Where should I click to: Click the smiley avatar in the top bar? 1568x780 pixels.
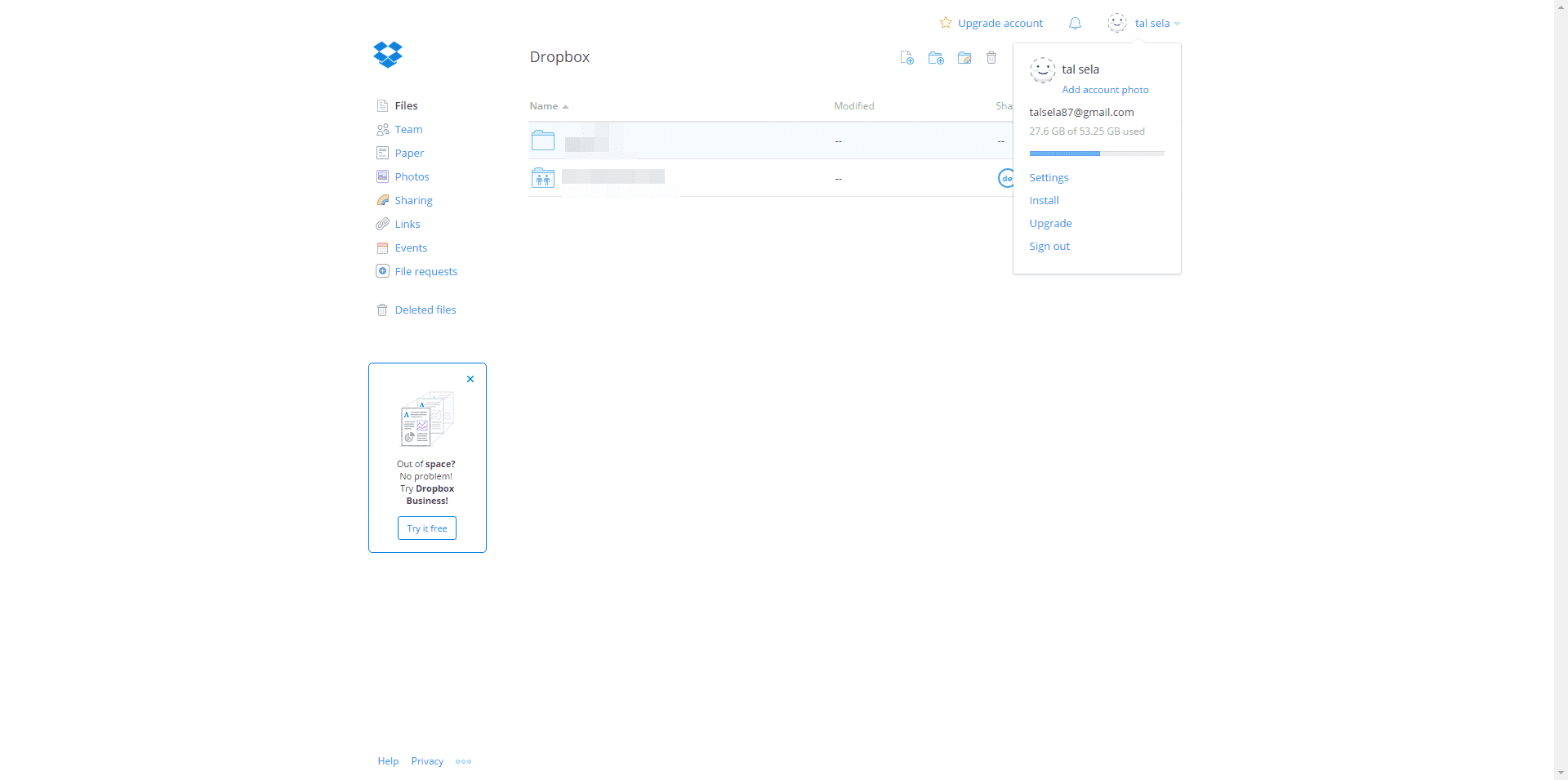[x=1117, y=23]
